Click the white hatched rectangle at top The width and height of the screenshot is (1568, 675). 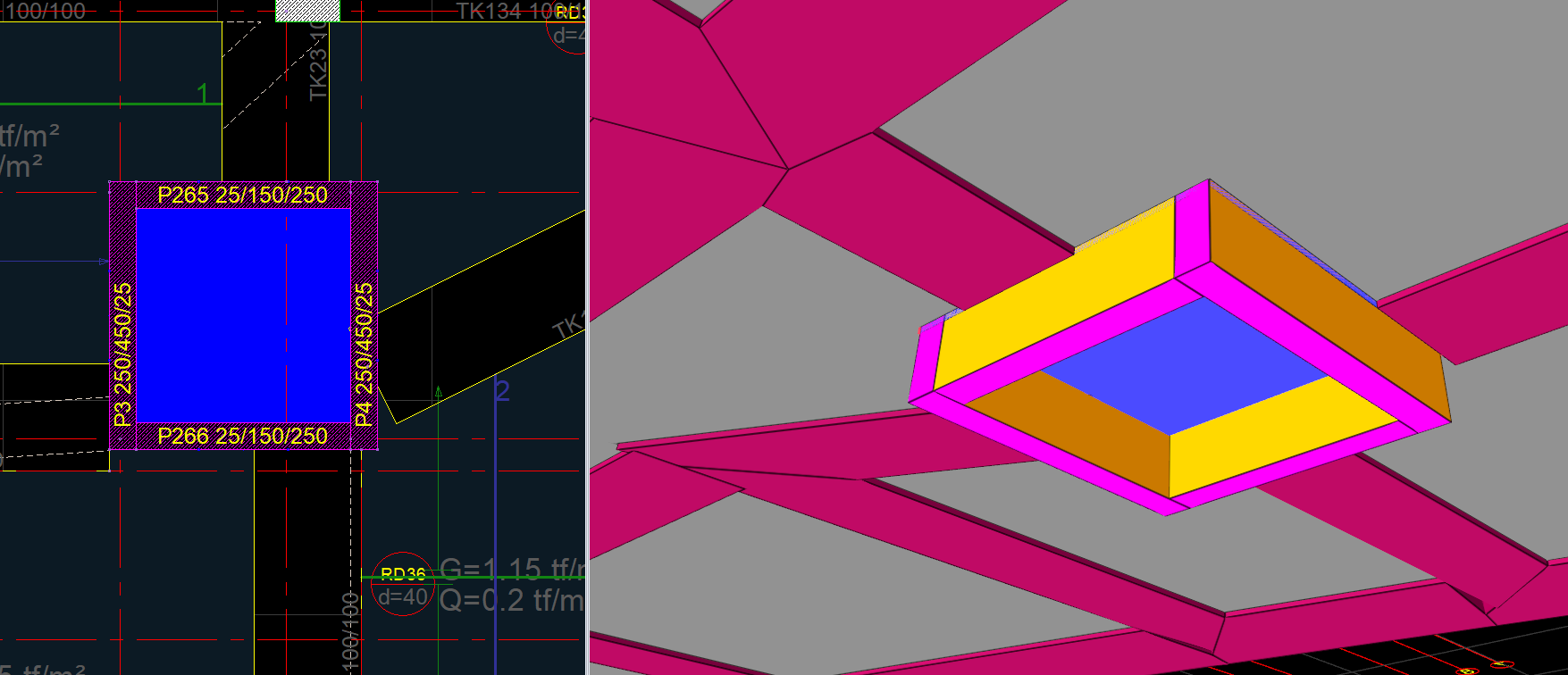[307, 11]
